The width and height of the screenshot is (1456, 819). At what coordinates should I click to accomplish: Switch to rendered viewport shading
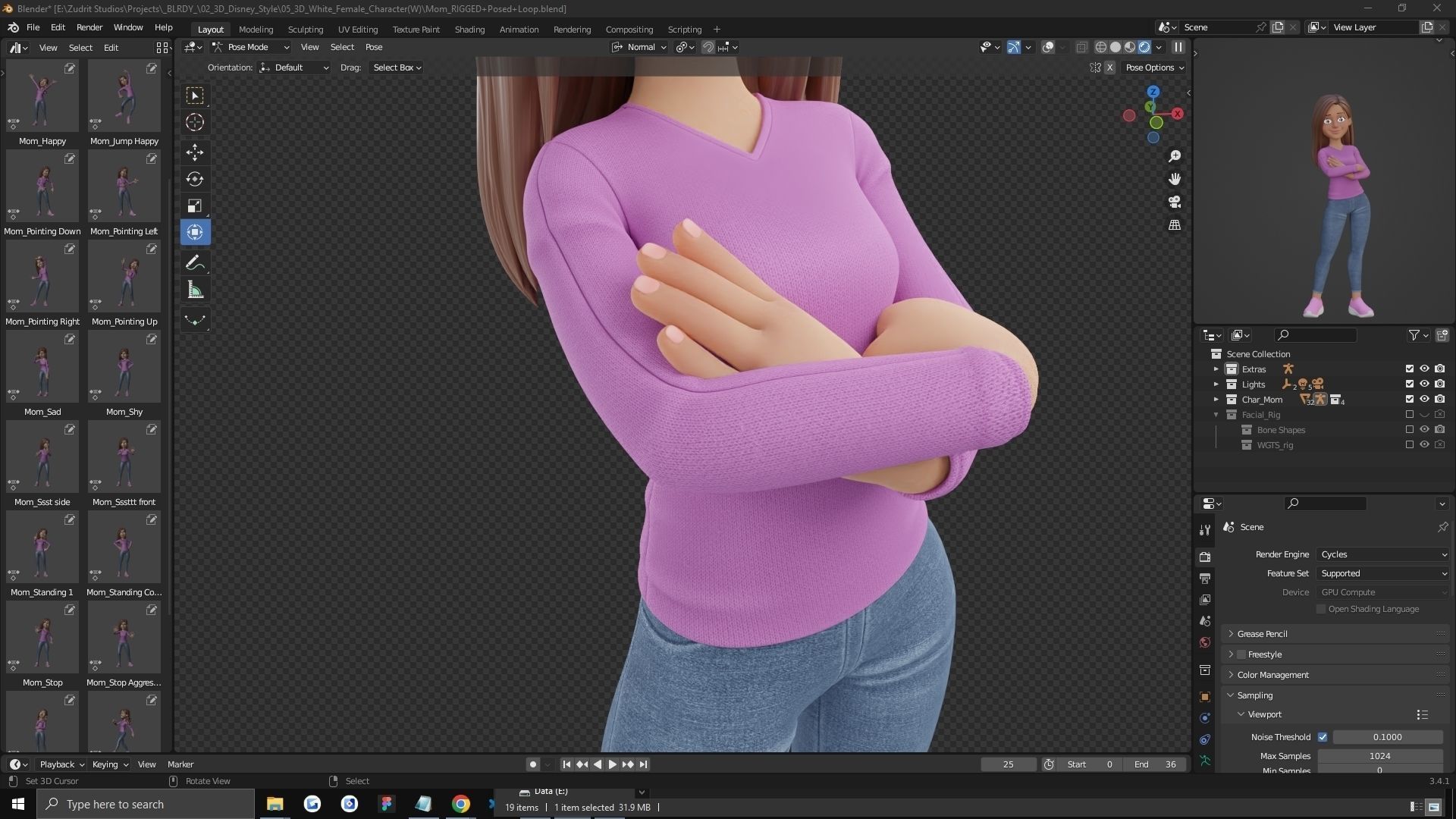tap(1144, 47)
